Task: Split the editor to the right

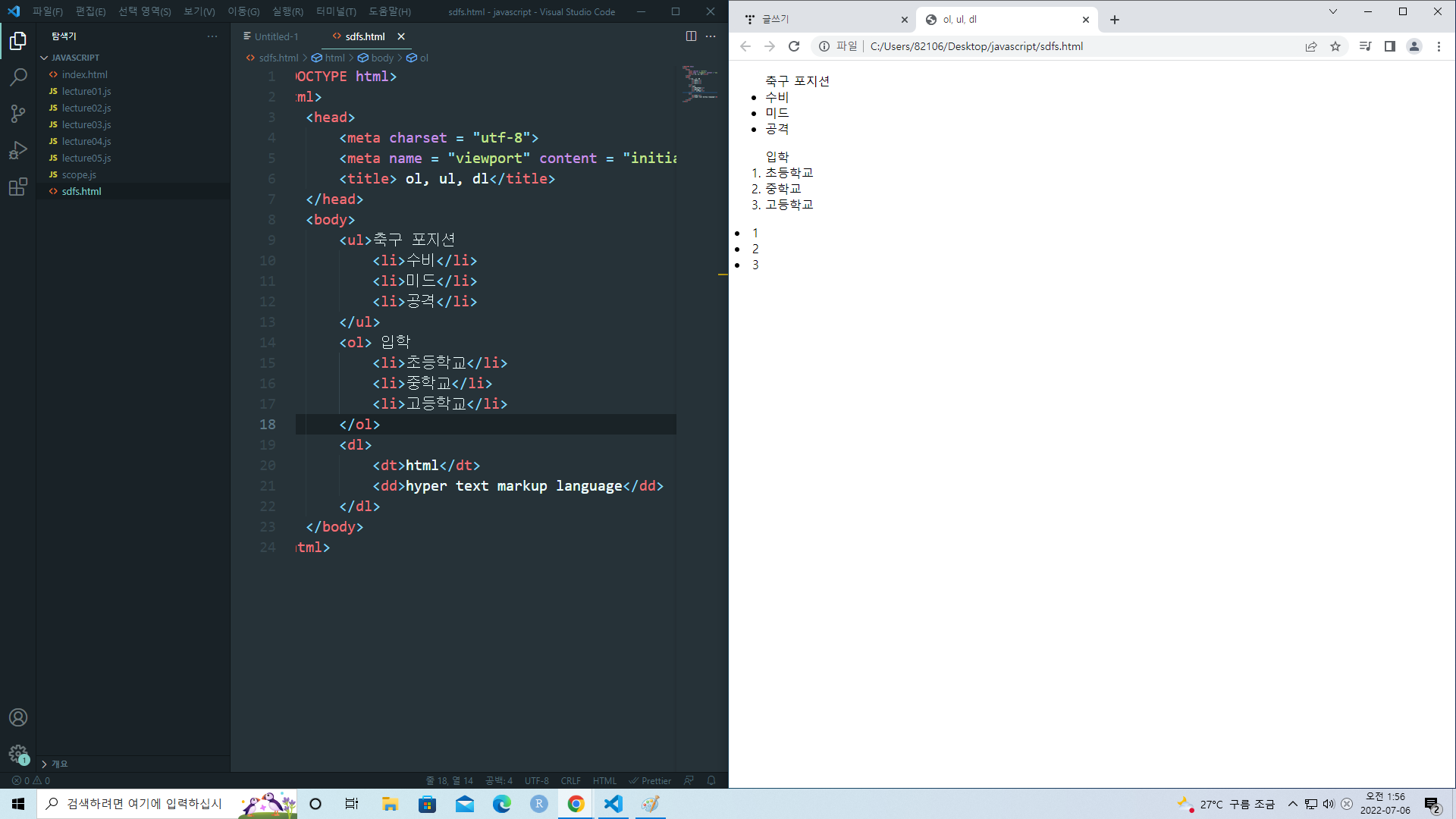Action: (x=691, y=36)
